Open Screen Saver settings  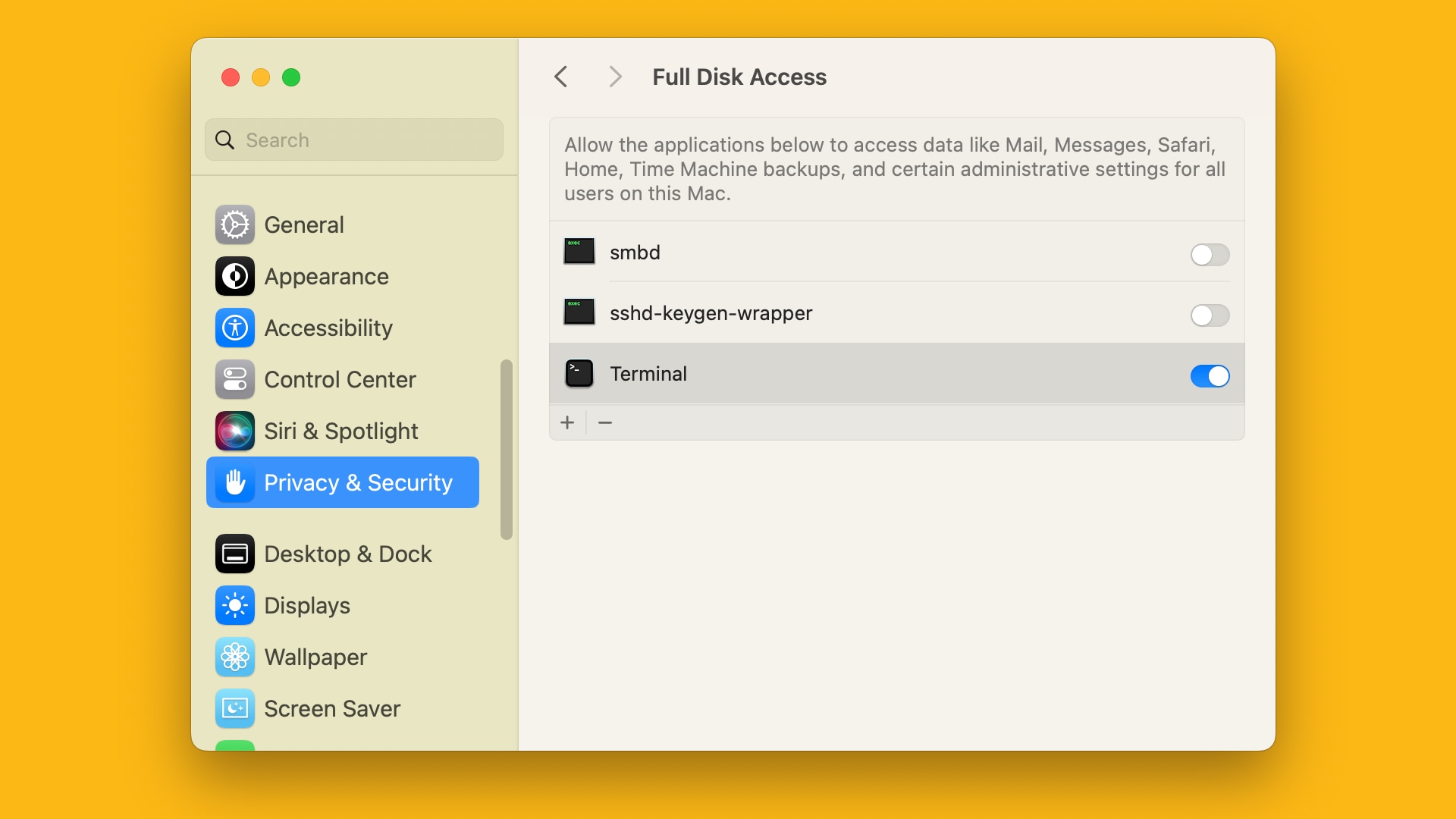(343, 708)
